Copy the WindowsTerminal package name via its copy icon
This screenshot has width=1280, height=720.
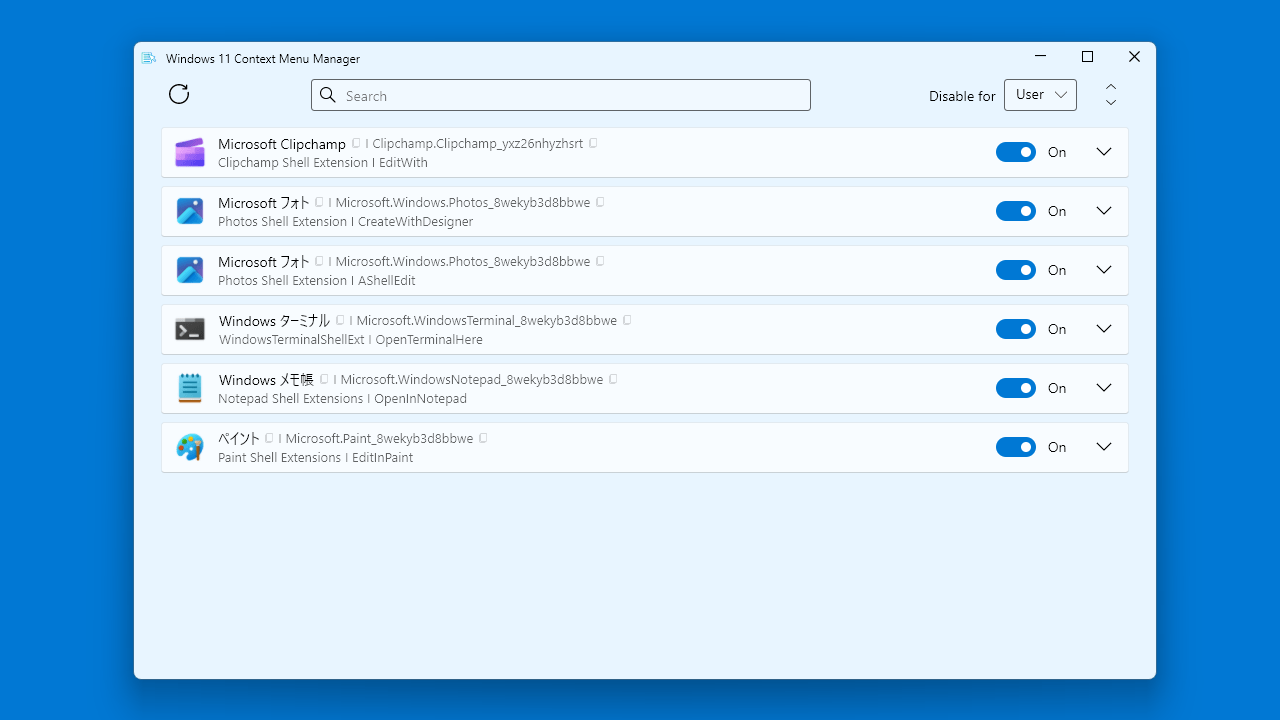pyautogui.click(x=626, y=320)
